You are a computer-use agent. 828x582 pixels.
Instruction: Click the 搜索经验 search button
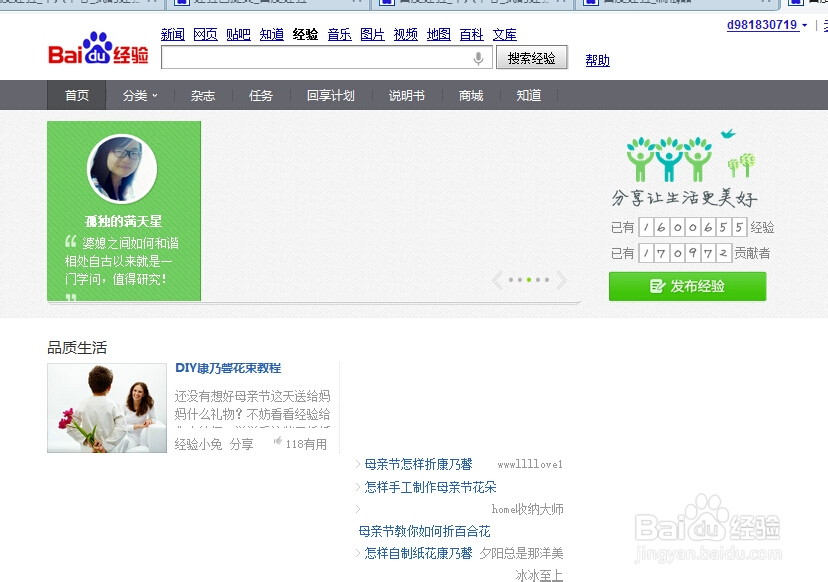(532, 58)
